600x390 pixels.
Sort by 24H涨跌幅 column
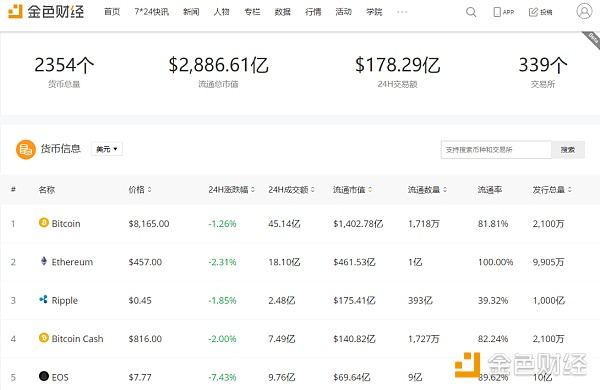pos(253,189)
